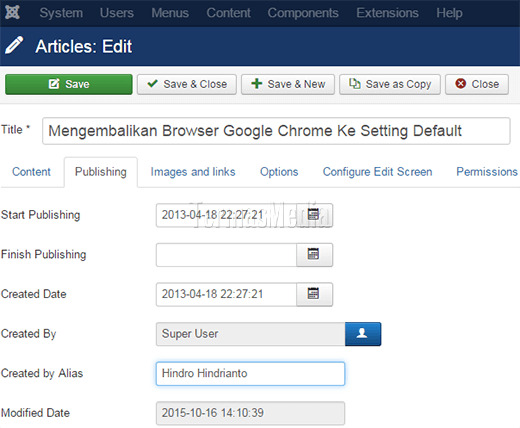This screenshot has height=428, width=520.
Task: Click the Joomla logo icon
Action: coord(12,12)
